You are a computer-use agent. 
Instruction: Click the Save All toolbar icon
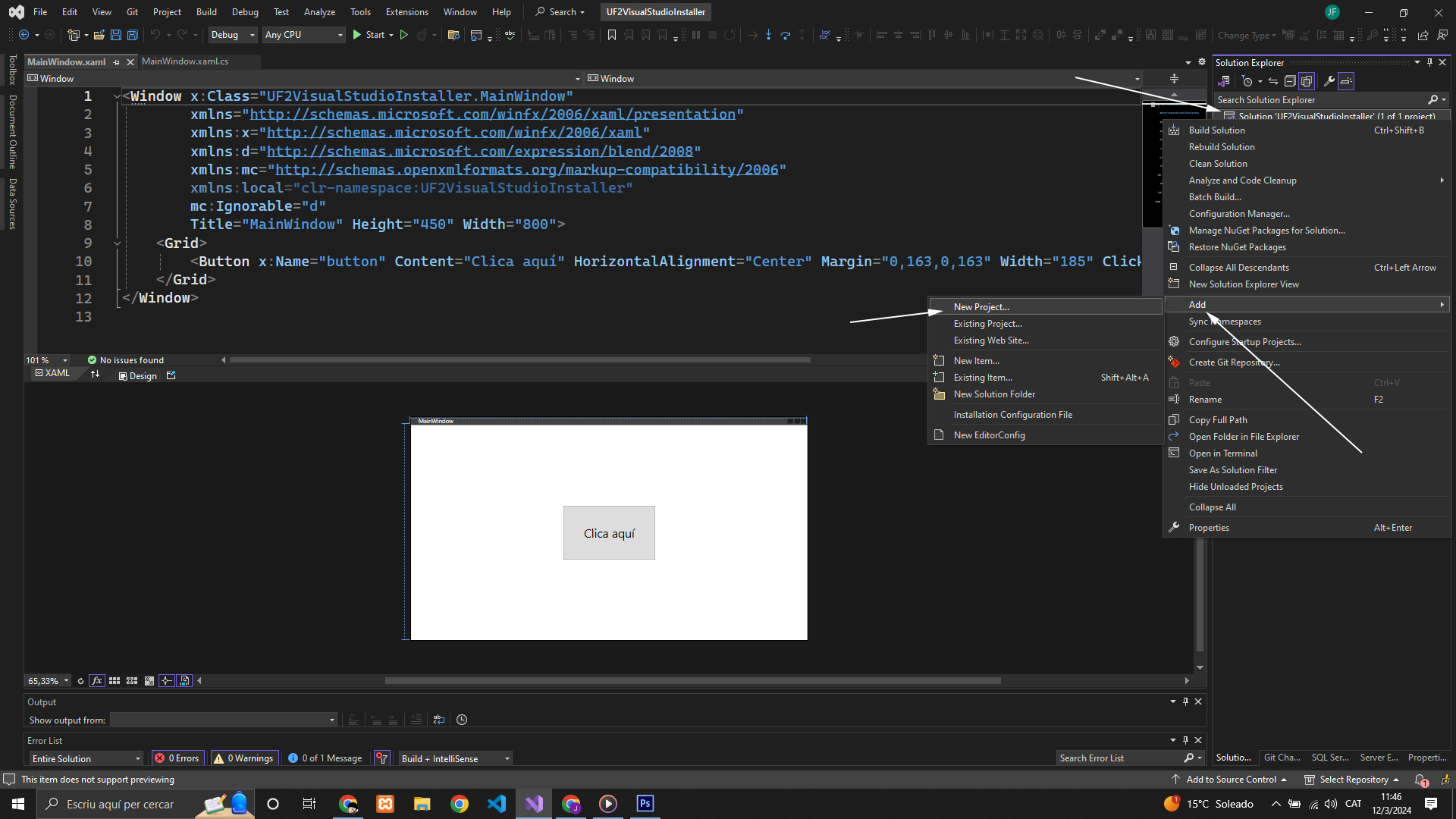(x=132, y=35)
